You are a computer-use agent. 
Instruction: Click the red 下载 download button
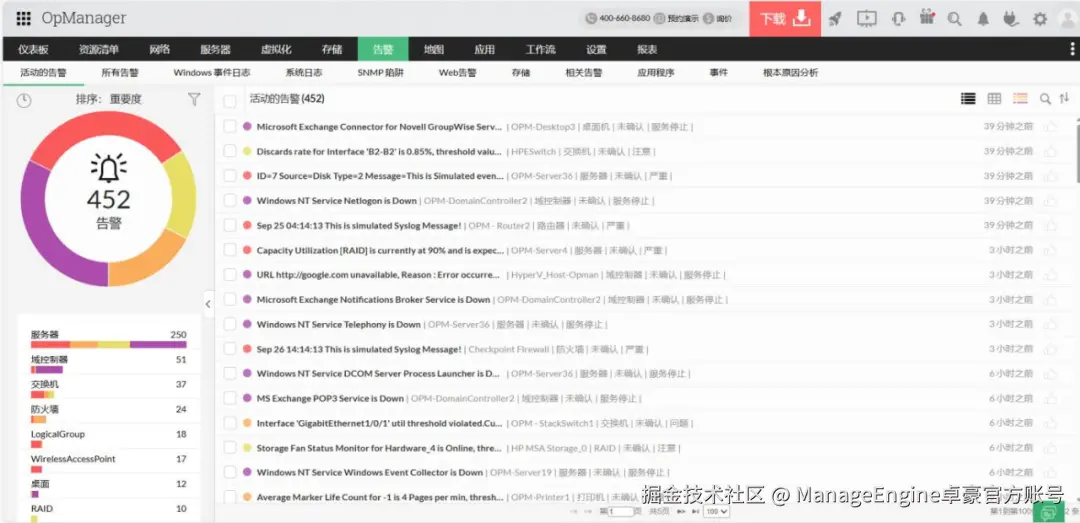point(785,19)
